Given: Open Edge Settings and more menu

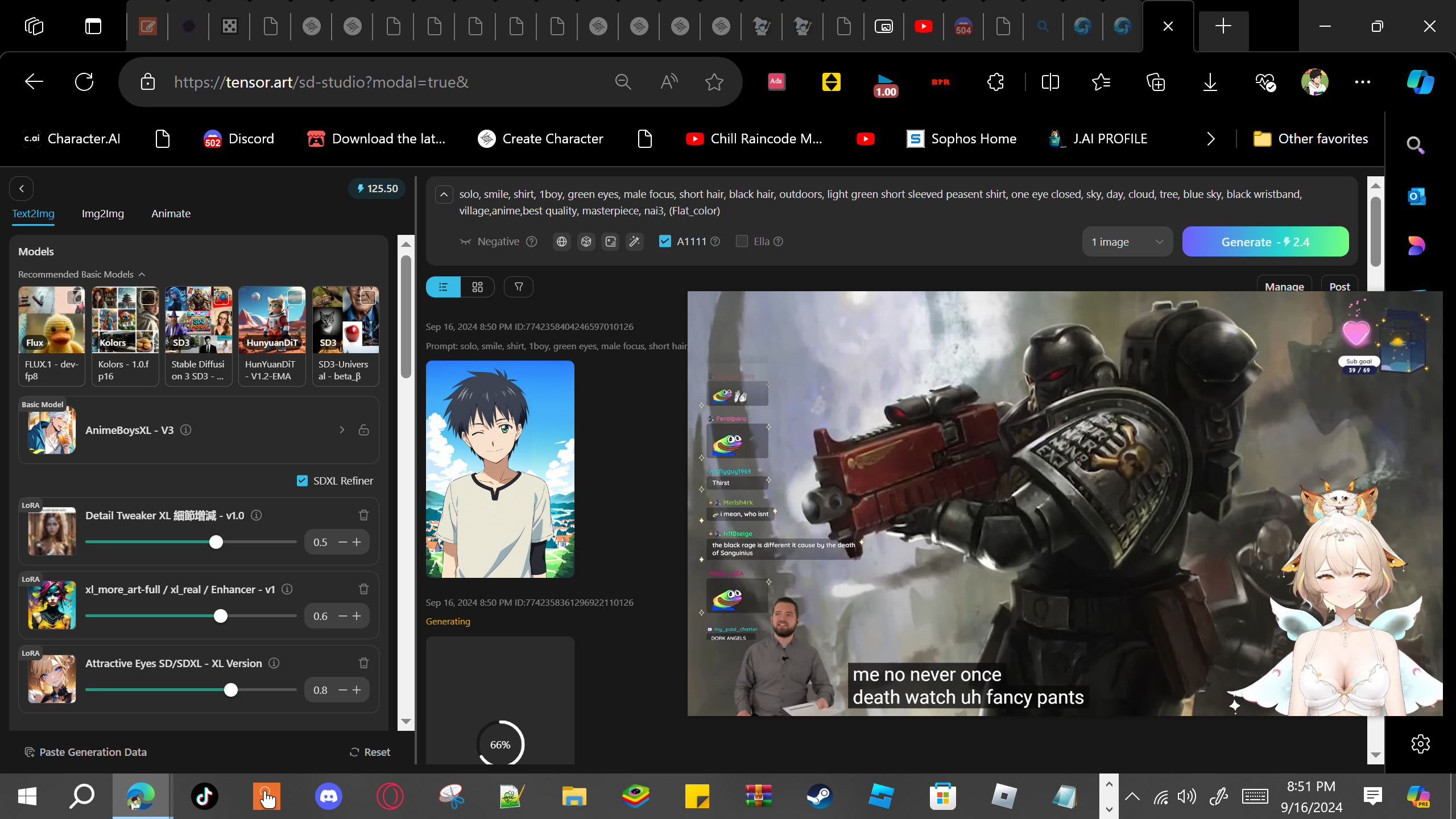Looking at the screenshot, I should [x=1363, y=82].
